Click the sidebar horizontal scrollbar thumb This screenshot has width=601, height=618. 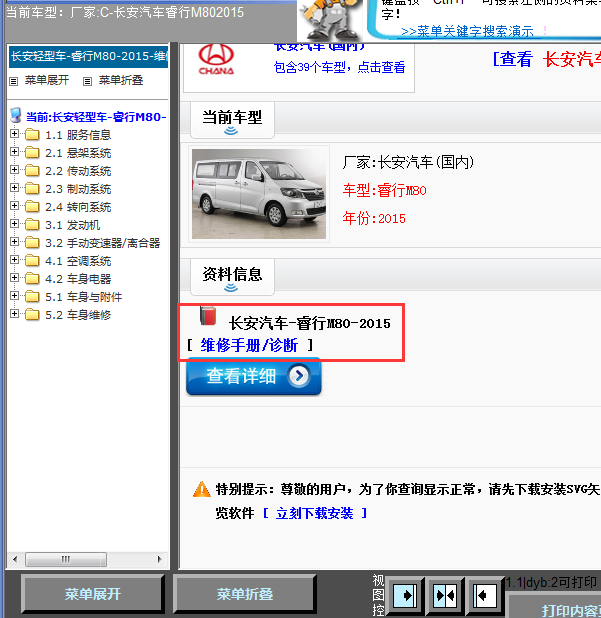66,559
